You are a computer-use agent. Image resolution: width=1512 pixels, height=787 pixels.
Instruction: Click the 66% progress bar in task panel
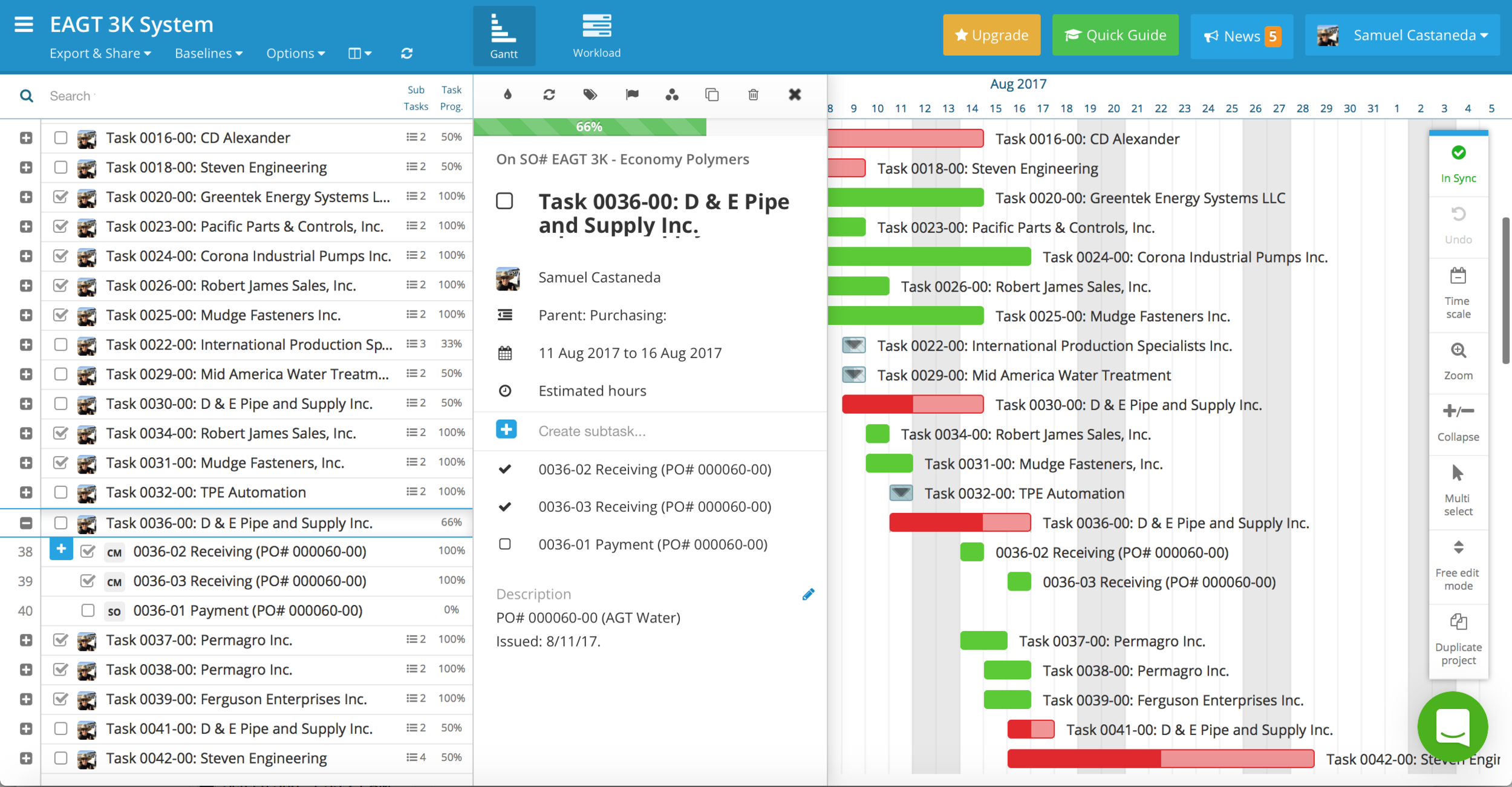click(590, 126)
